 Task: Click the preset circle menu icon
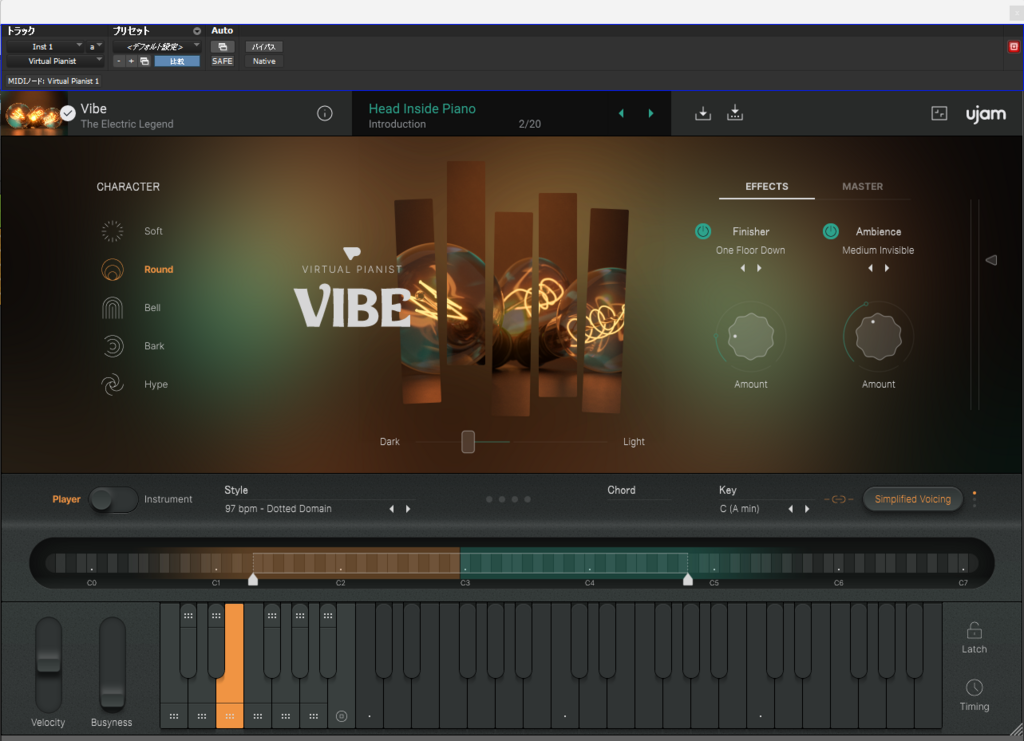coord(197,31)
